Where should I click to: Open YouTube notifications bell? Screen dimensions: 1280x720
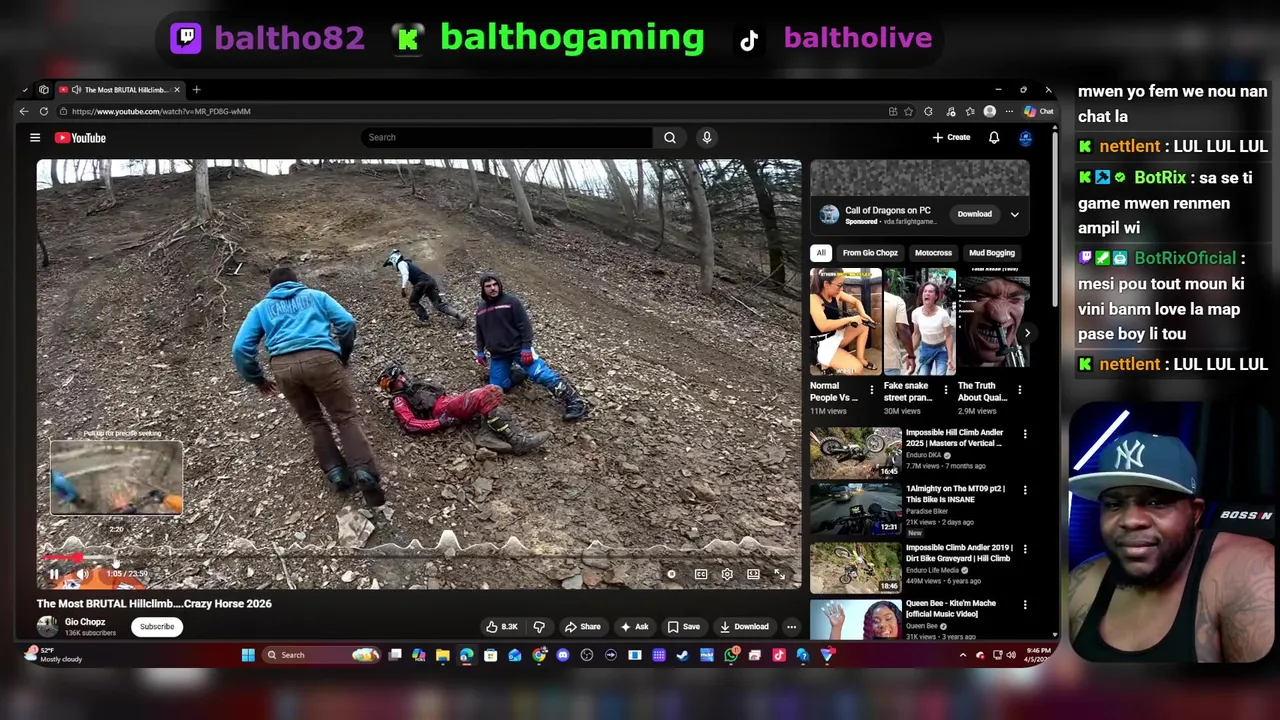point(994,138)
